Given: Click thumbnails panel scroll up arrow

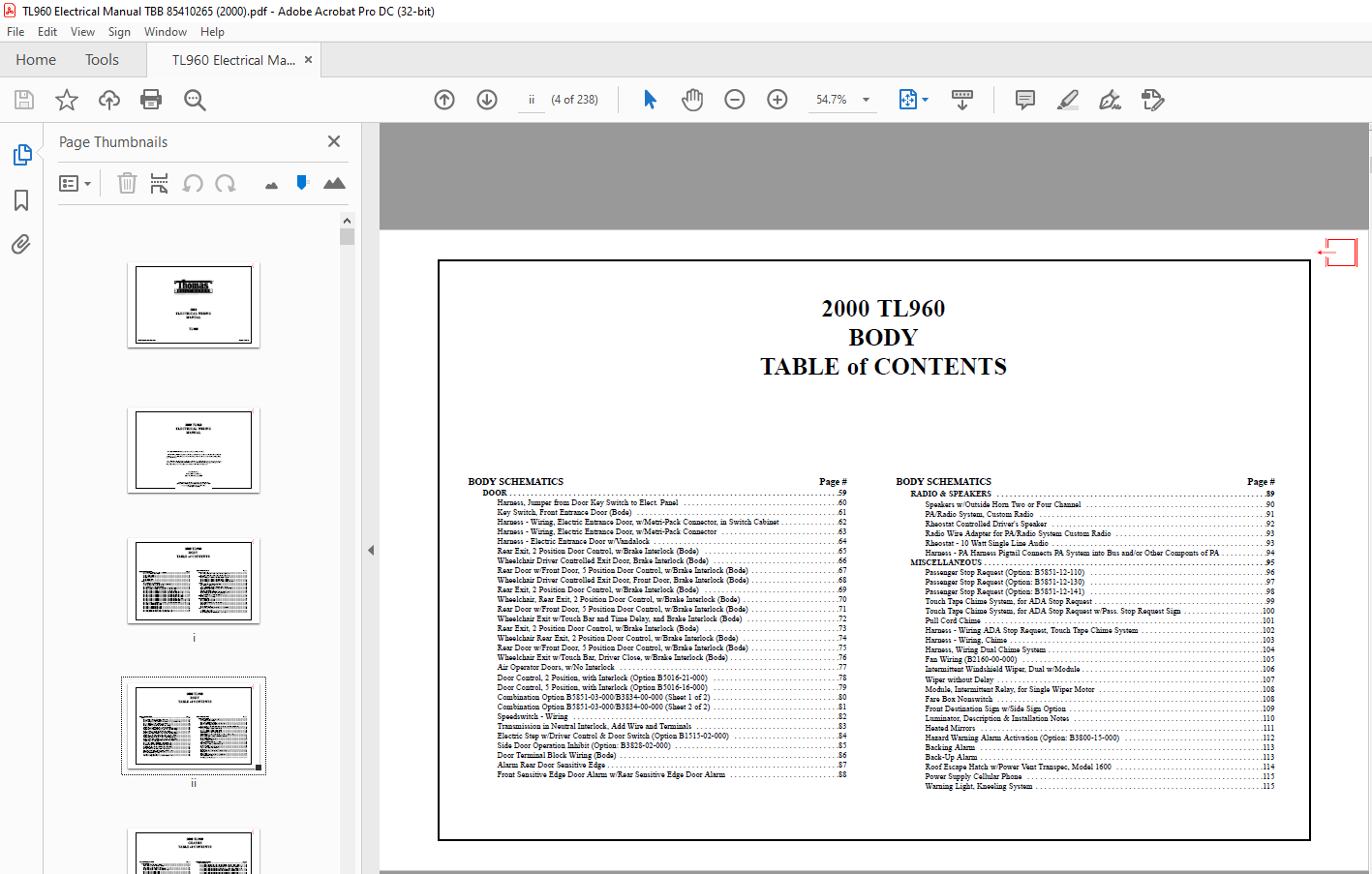Looking at the screenshot, I should click(347, 221).
